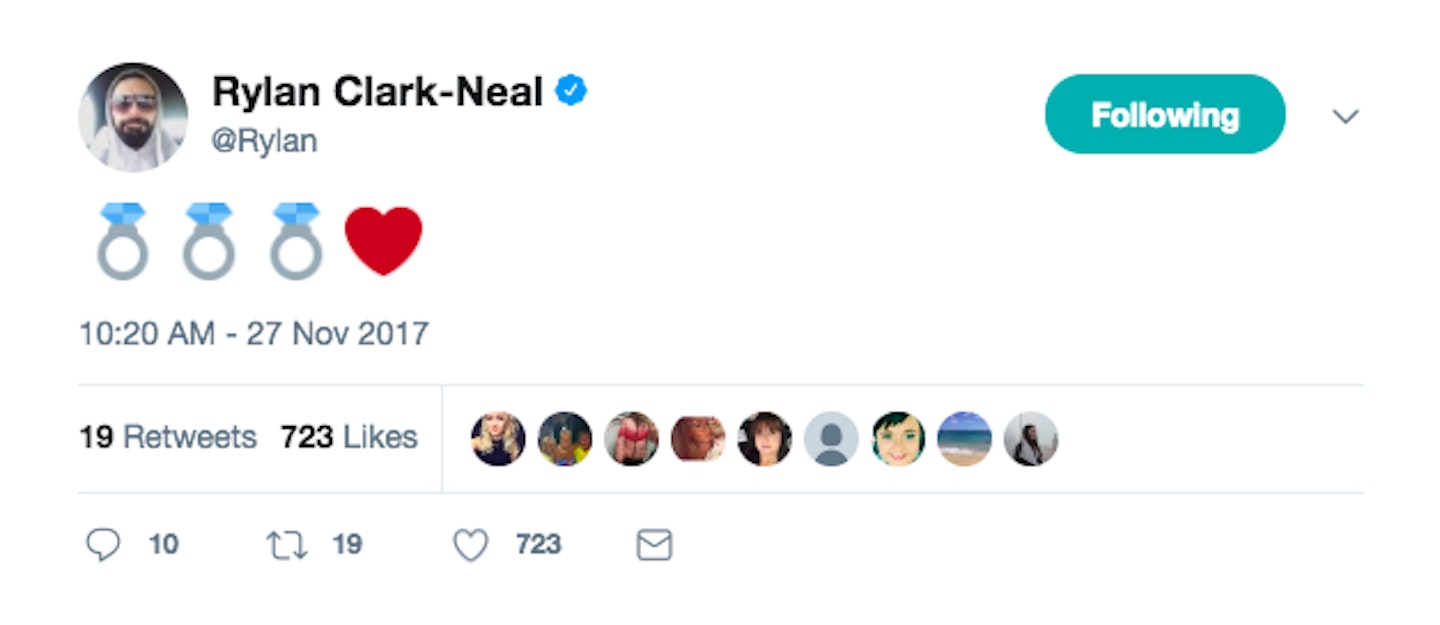The width and height of the screenshot is (1440, 625).
Task: Like the tweet with the heart outline icon
Action: click(471, 545)
